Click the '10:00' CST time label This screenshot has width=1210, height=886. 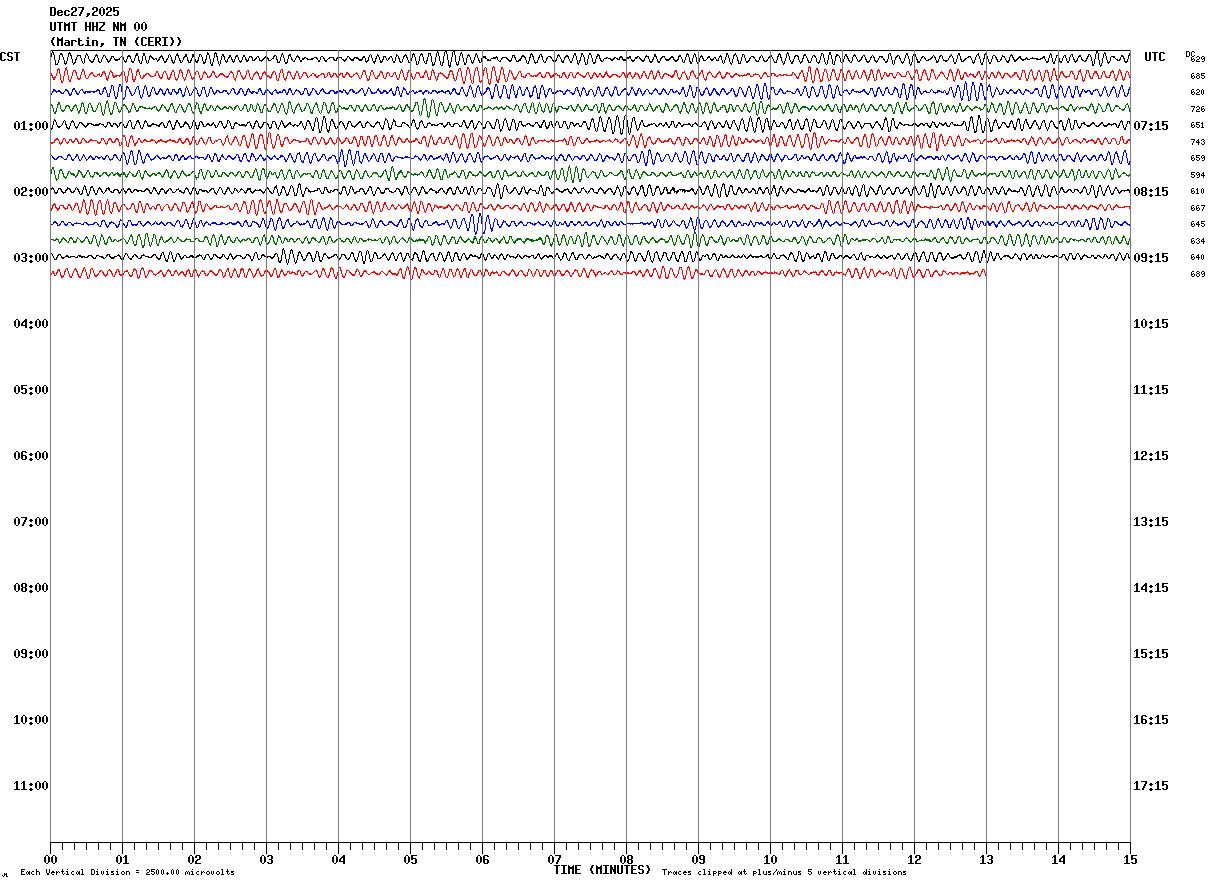tap(31, 720)
